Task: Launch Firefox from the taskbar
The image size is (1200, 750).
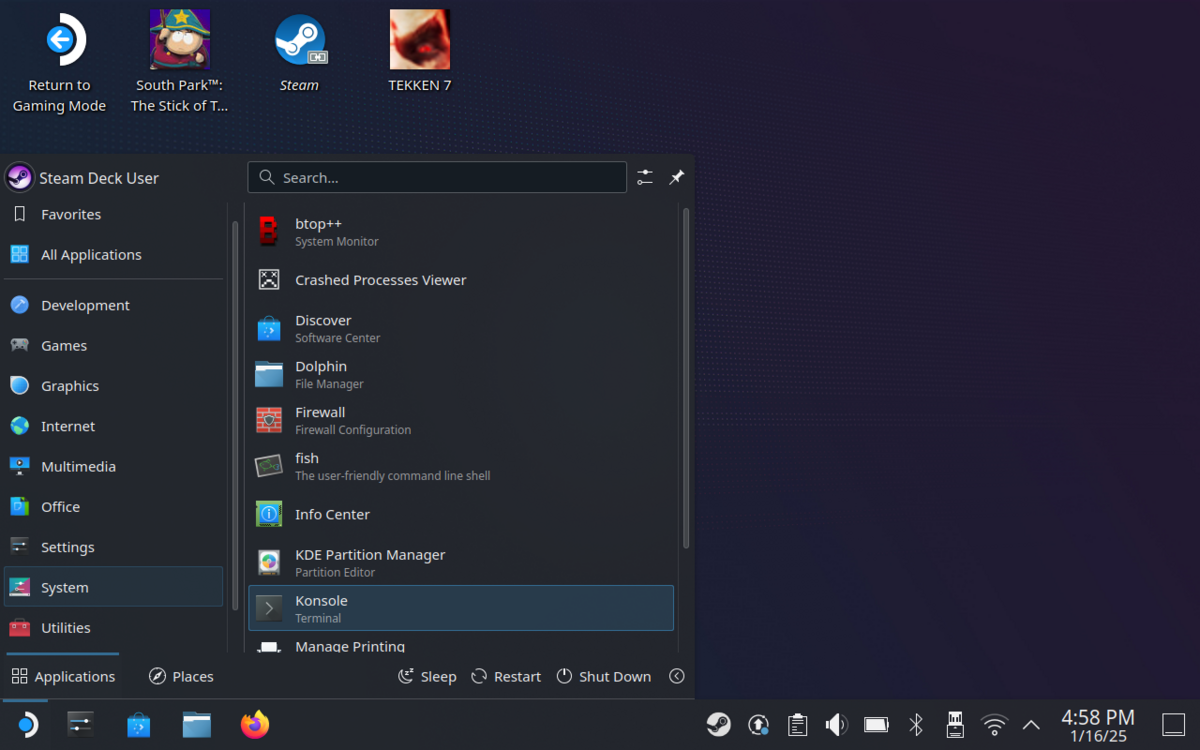Action: (255, 724)
